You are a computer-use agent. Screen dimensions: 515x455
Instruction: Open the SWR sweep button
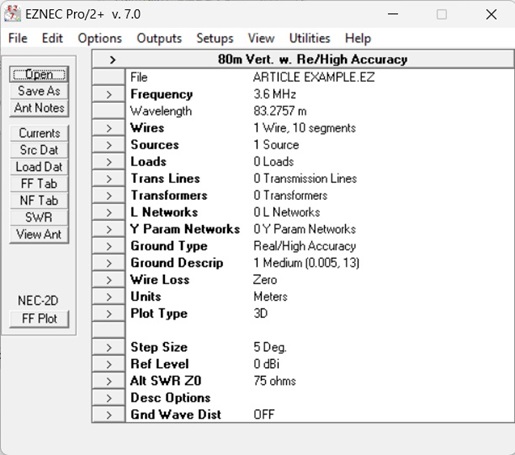(39, 217)
